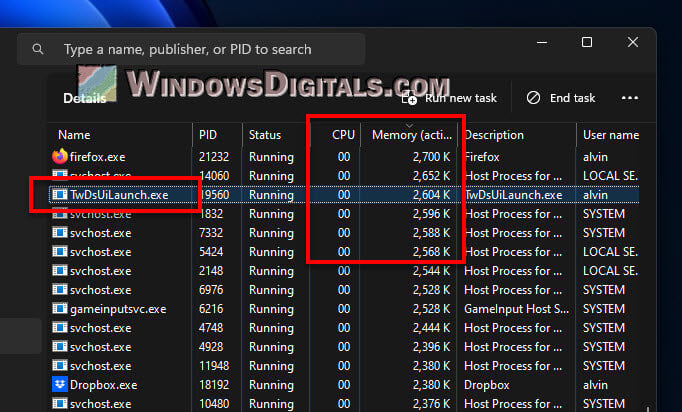Click the gameinputsvc.exe process icon
Screen dimensions: 682x412
click(60, 308)
